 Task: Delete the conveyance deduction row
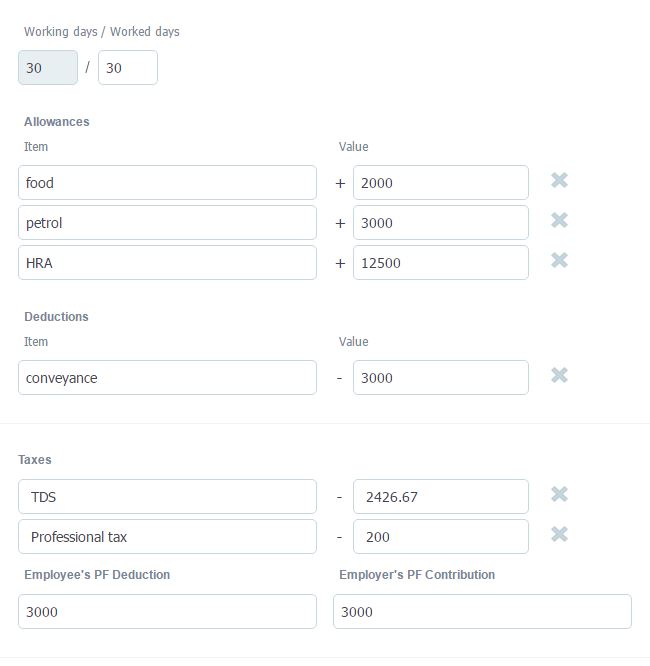pos(559,375)
